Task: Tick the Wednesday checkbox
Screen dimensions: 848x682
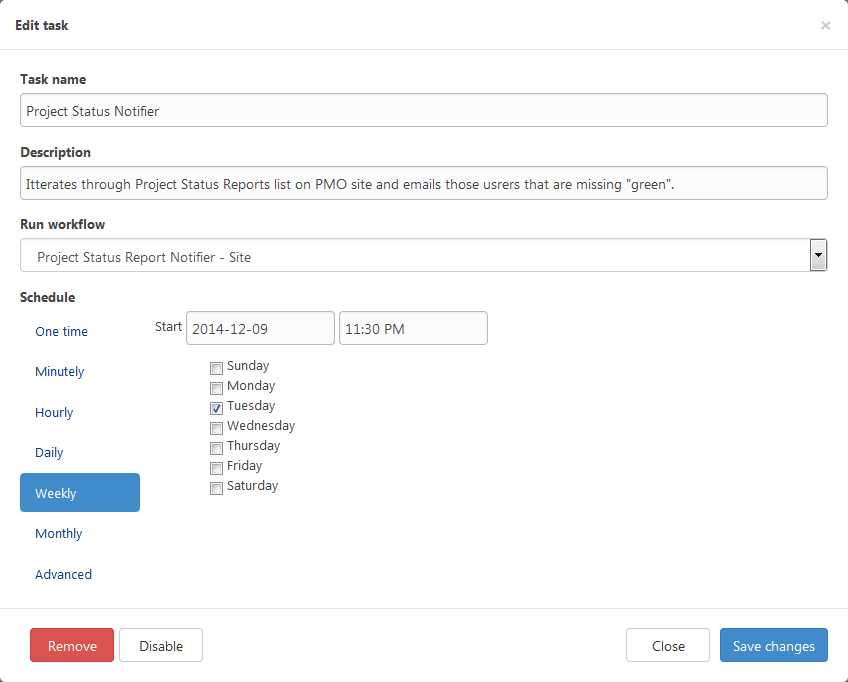Action: coord(216,428)
